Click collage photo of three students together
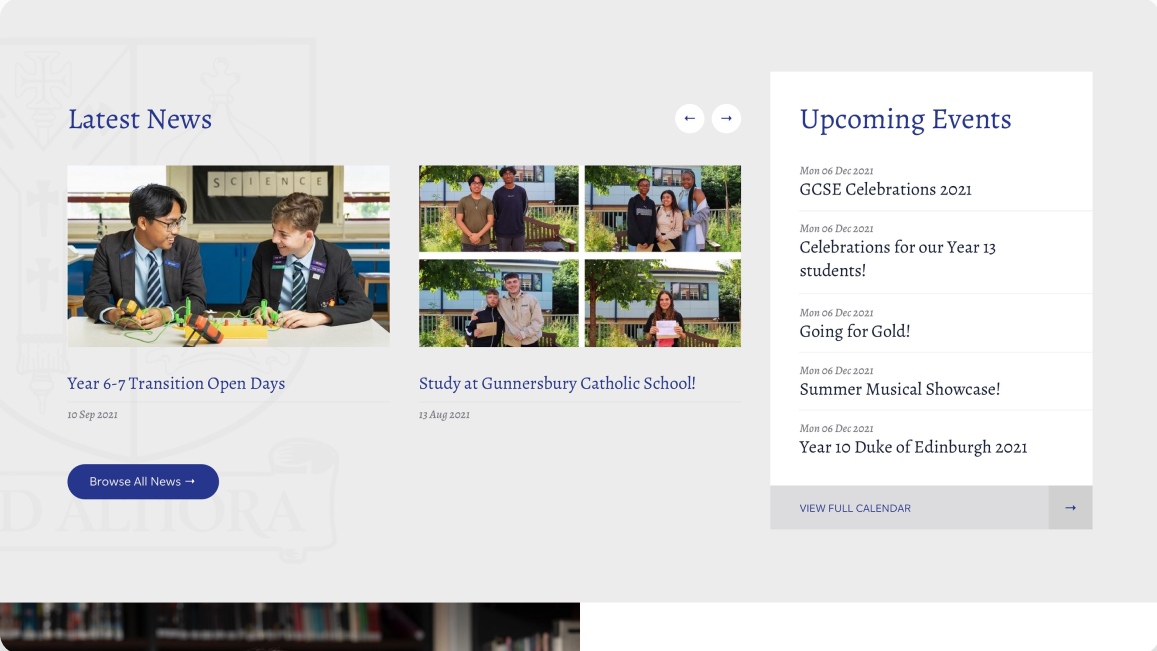Viewport: 1157px width, 651px height. coord(662,208)
